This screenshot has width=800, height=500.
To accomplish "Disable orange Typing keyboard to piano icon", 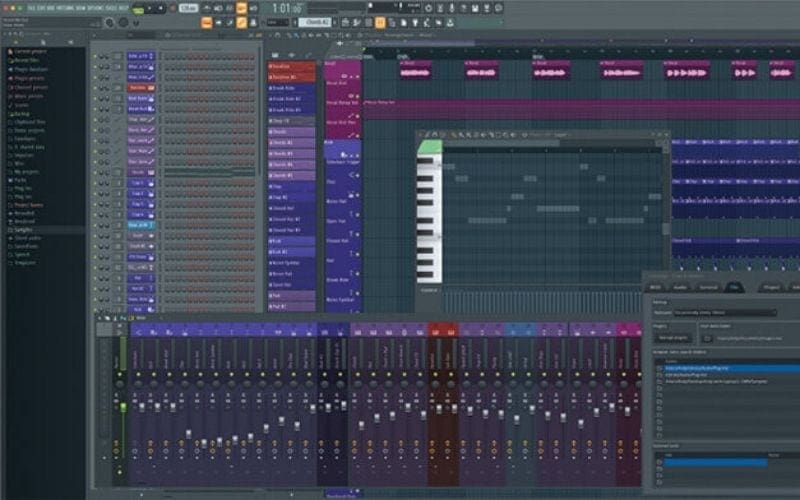I will coord(206,22).
